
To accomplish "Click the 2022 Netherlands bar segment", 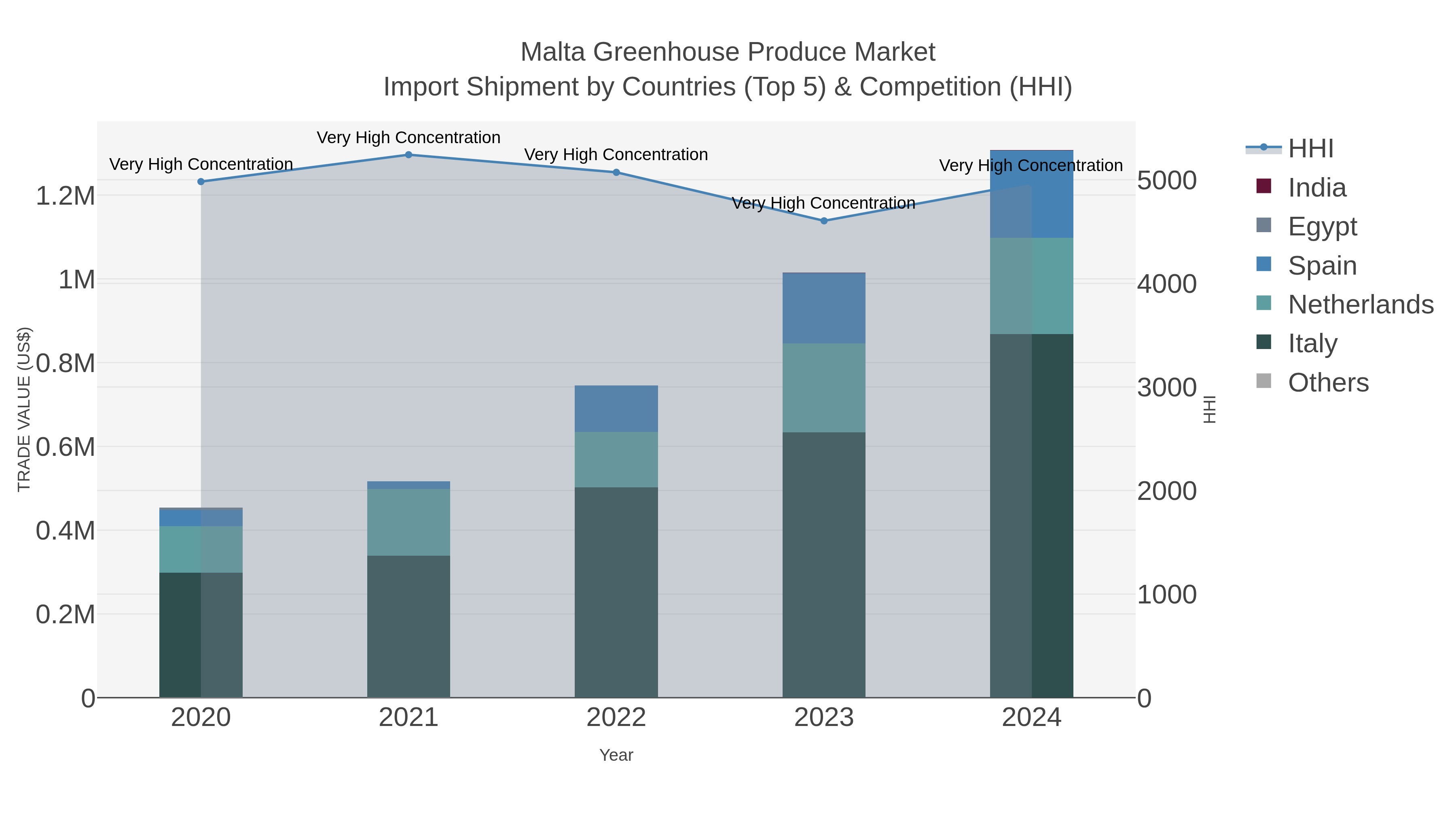I will [x=616, y=459].
